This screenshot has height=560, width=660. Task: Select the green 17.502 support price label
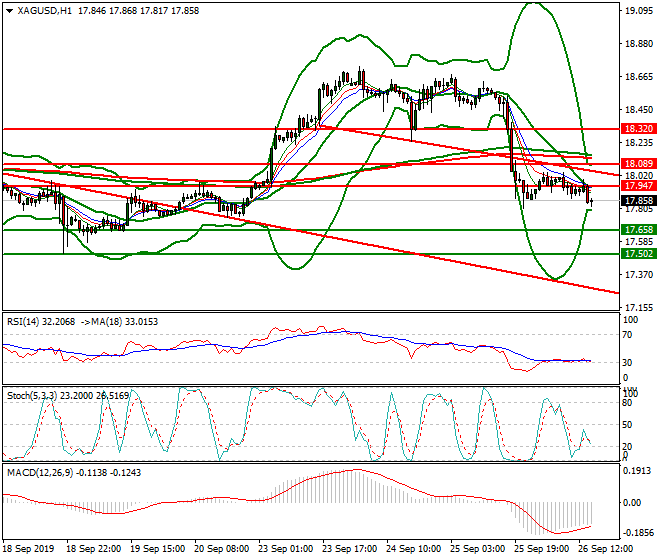click(x=639, y=254)
